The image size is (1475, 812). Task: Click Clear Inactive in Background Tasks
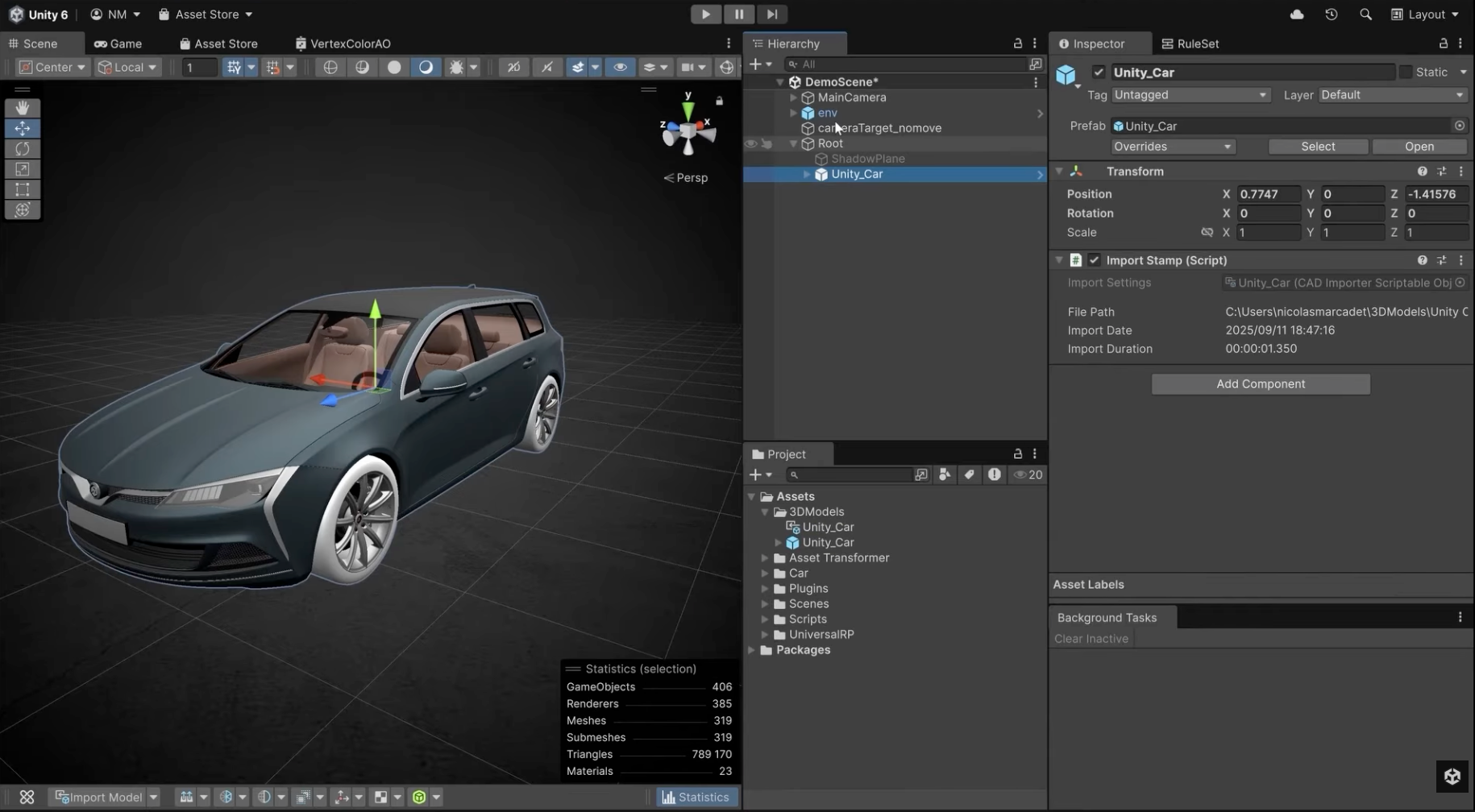click(x=1091, y=639)
